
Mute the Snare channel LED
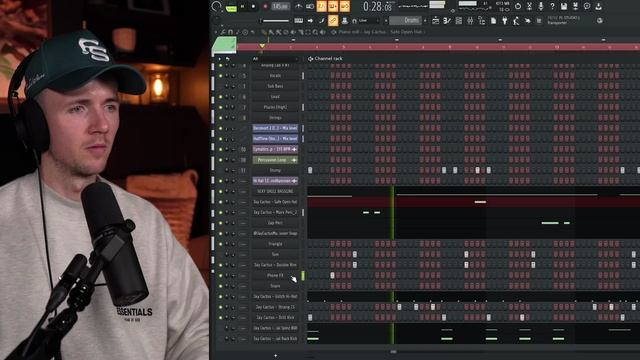tap(220, 286)
